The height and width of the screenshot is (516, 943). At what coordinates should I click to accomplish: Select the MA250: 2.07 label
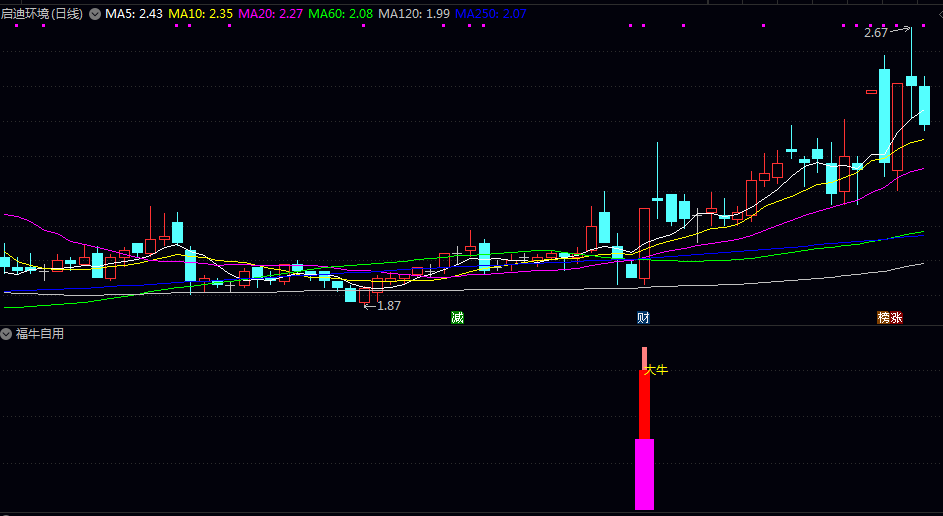(491, 14)
